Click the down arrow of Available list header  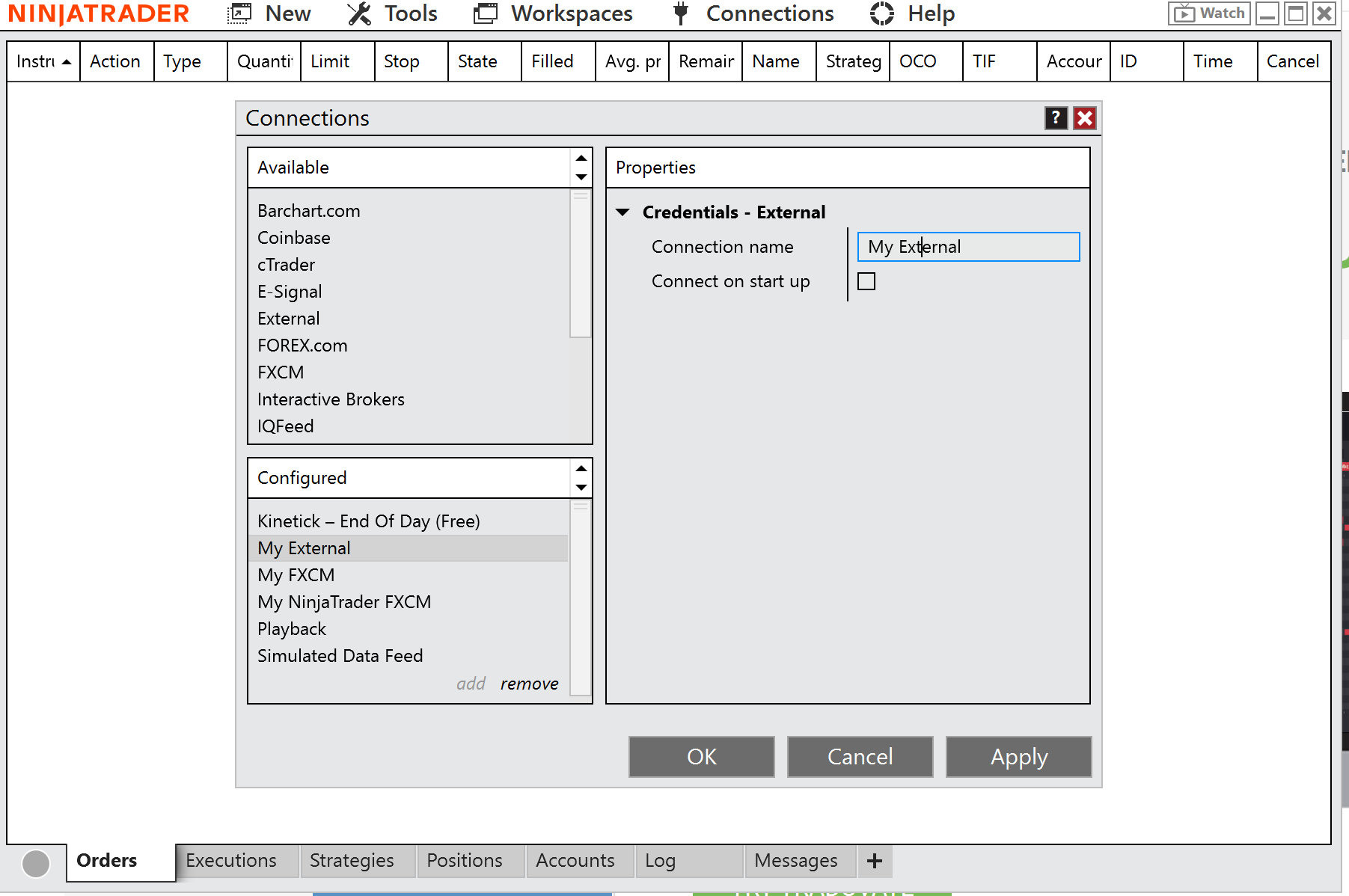tap(581, 177)
